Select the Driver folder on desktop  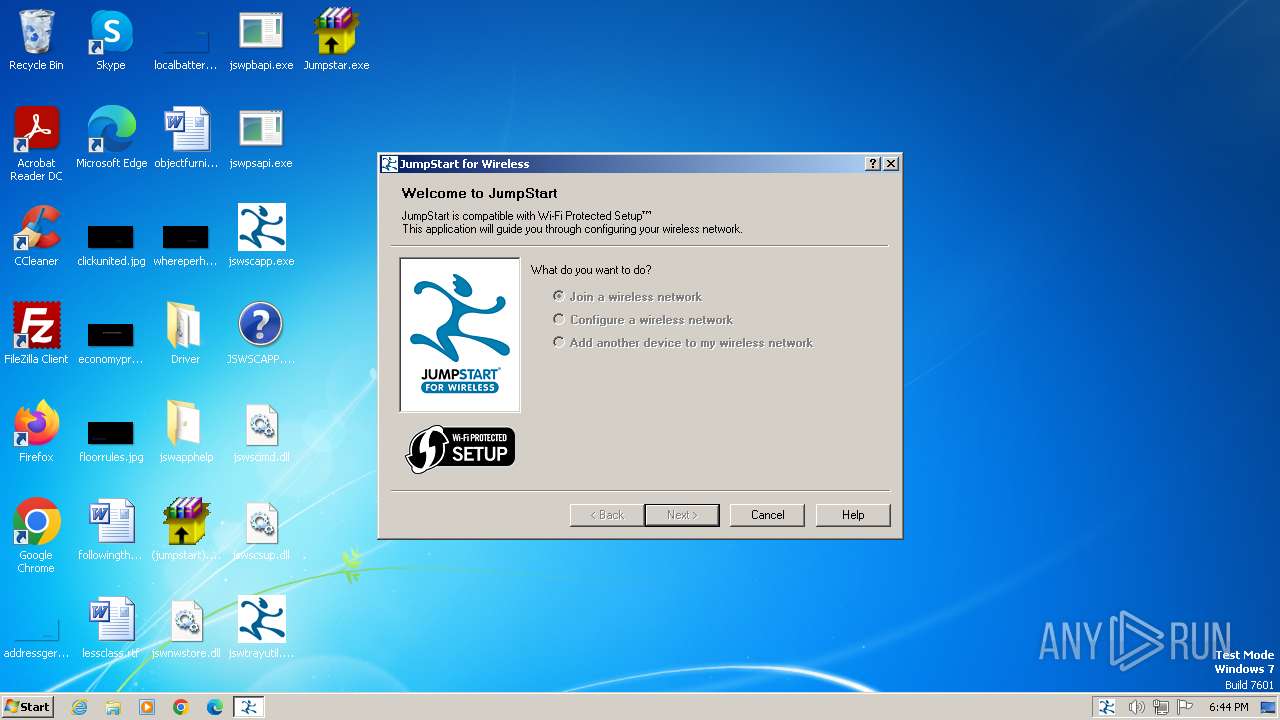[186, 334]
